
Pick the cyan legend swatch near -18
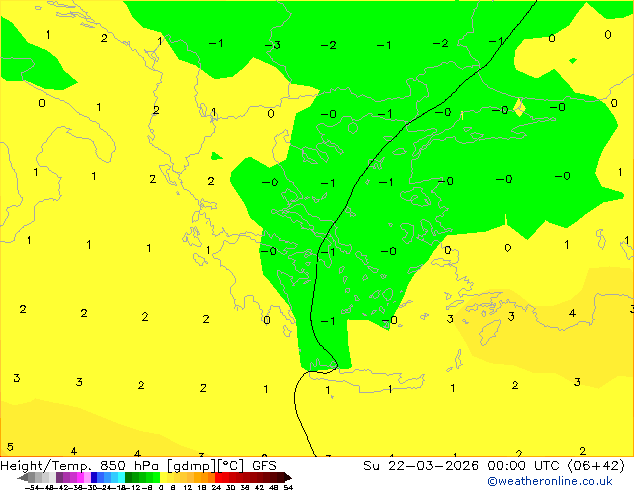(x=121, y=477)
